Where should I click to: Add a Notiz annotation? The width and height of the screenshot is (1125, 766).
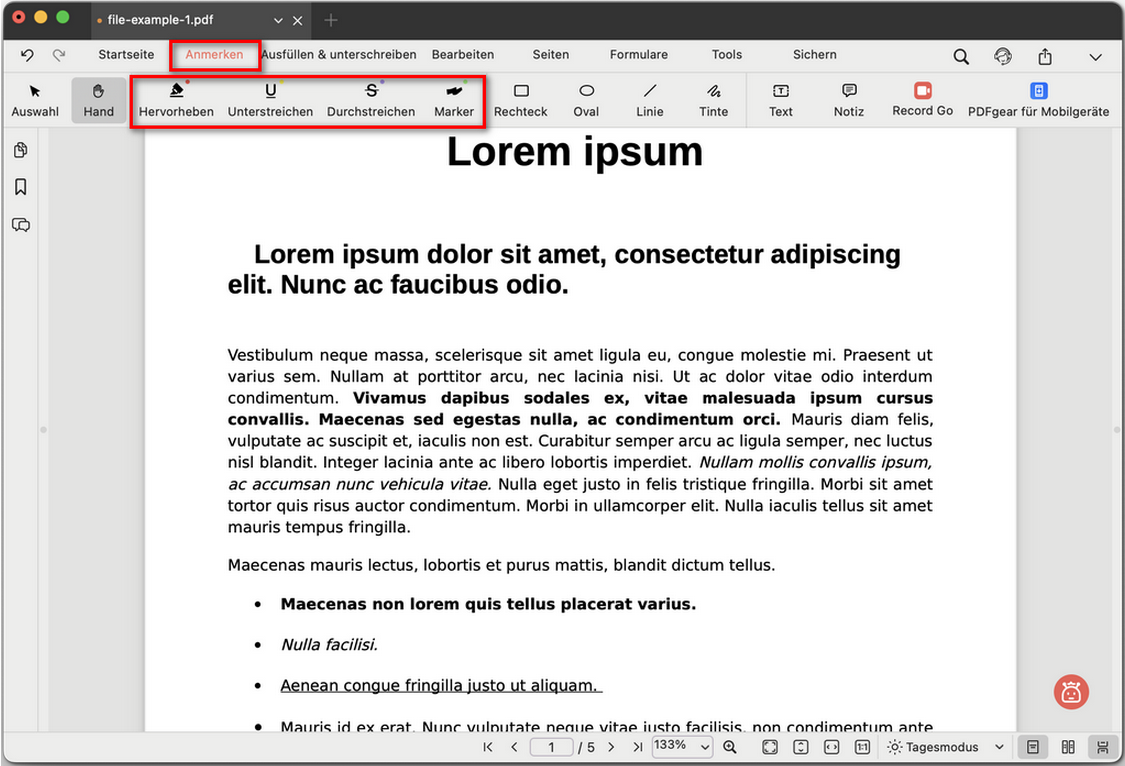pos(848,100)
